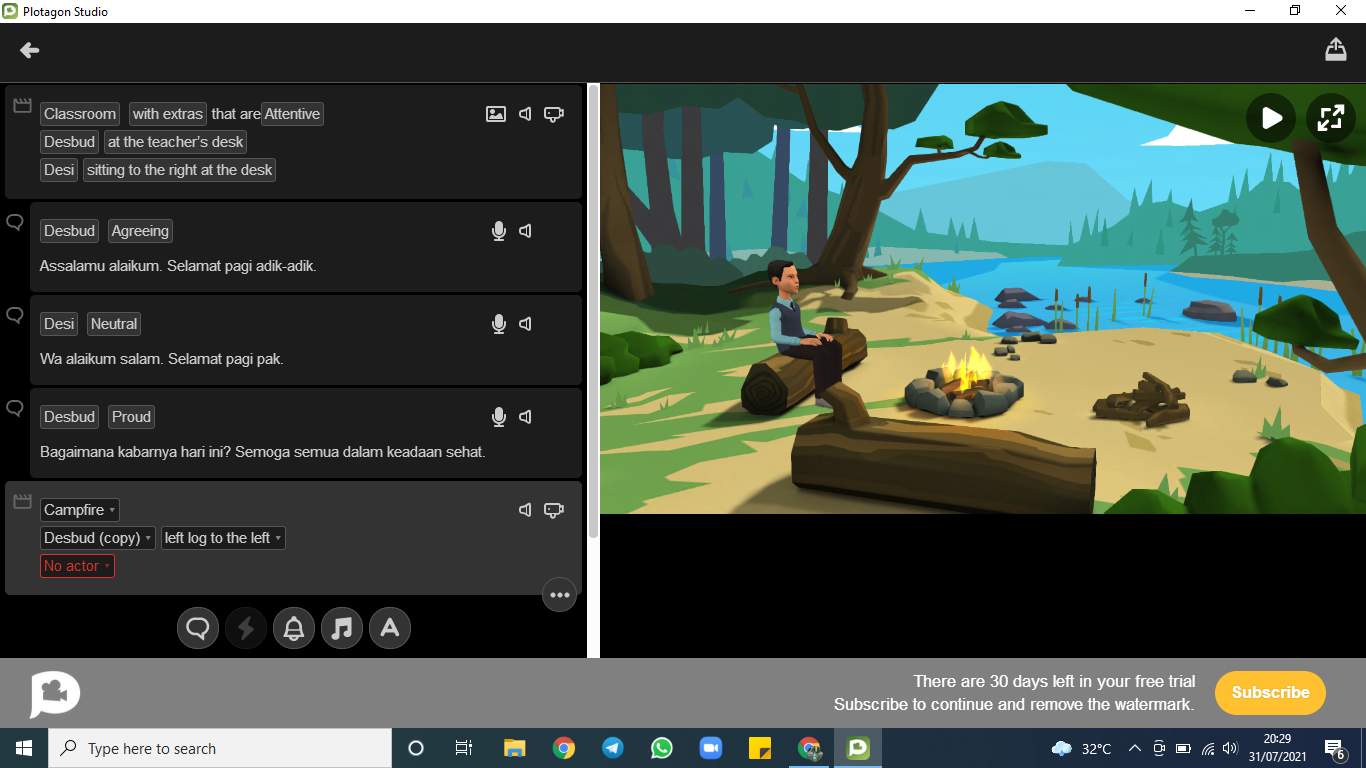Click the script panel vertical scrollbar
This screenshot has height=768, width=1366.
[x=593, y=310]
